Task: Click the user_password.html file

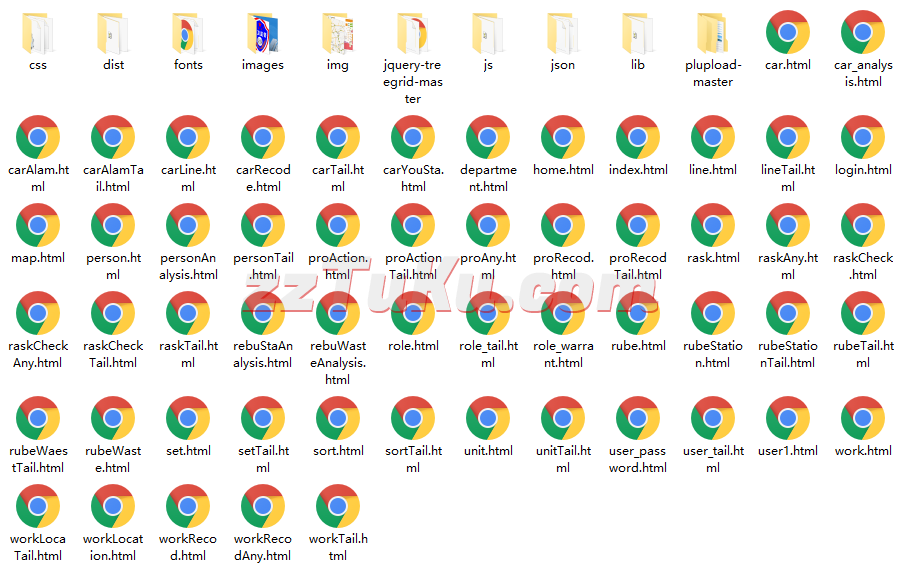Action: point(638,419)
